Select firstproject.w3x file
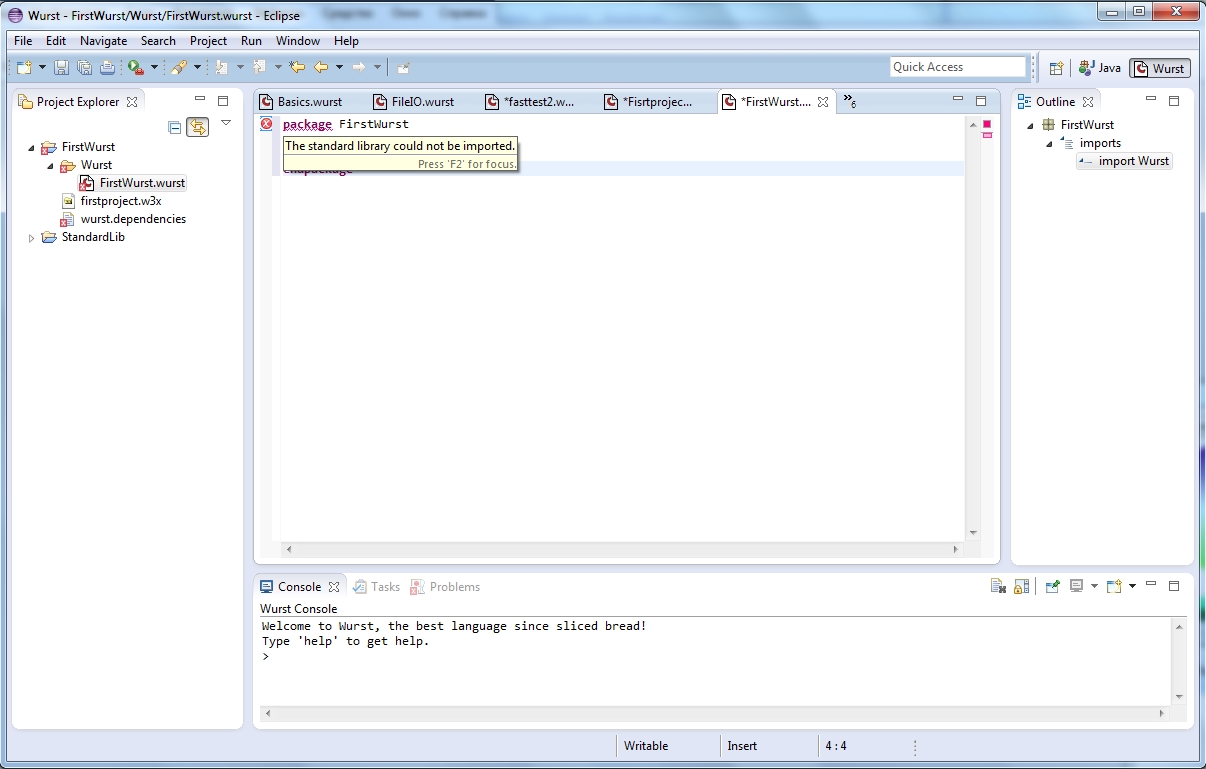Viewport: 1206px width, 769px height. tap(112, 201)
